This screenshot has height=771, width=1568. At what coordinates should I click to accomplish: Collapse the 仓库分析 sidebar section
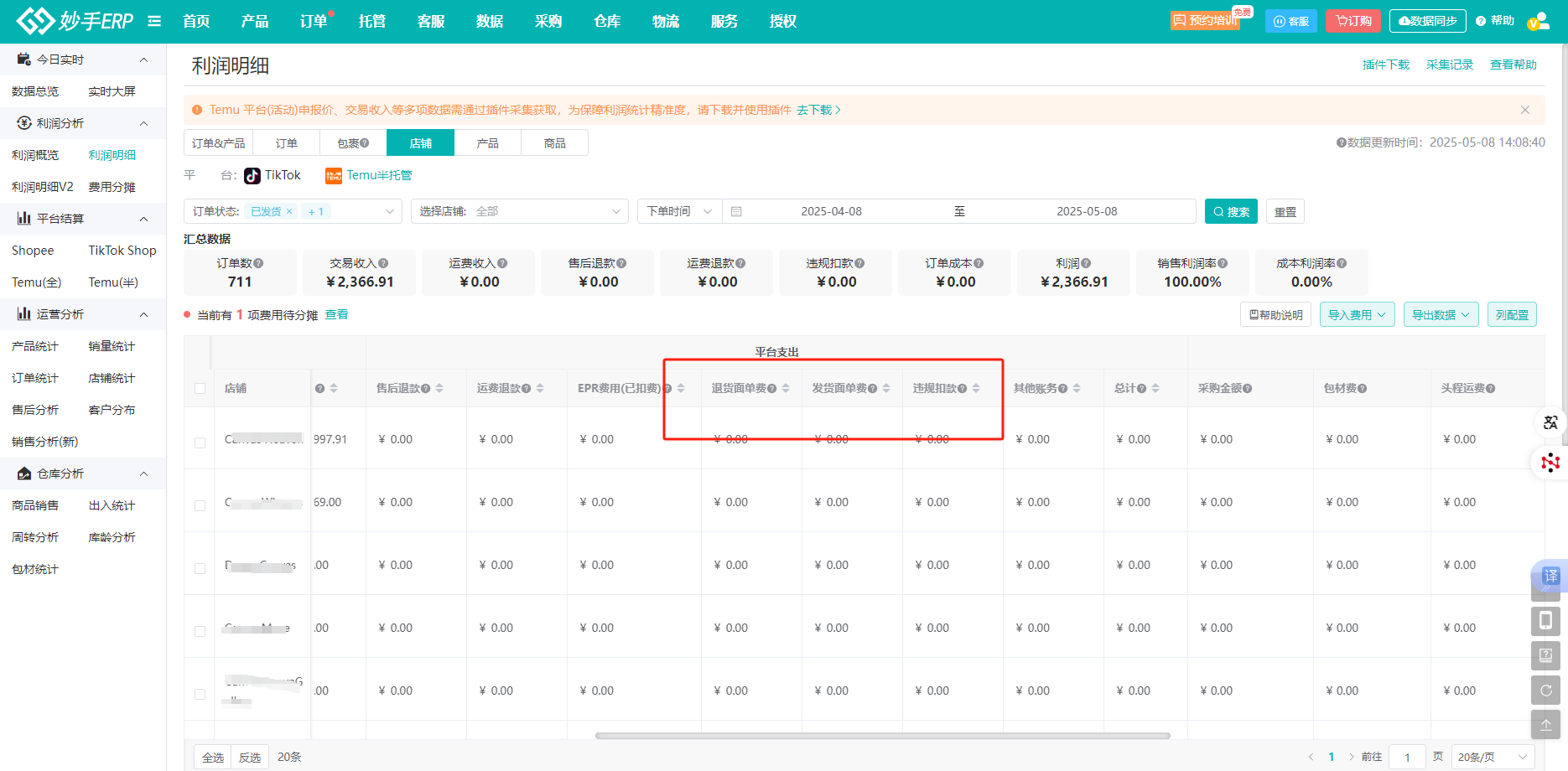tap(143, 473)
